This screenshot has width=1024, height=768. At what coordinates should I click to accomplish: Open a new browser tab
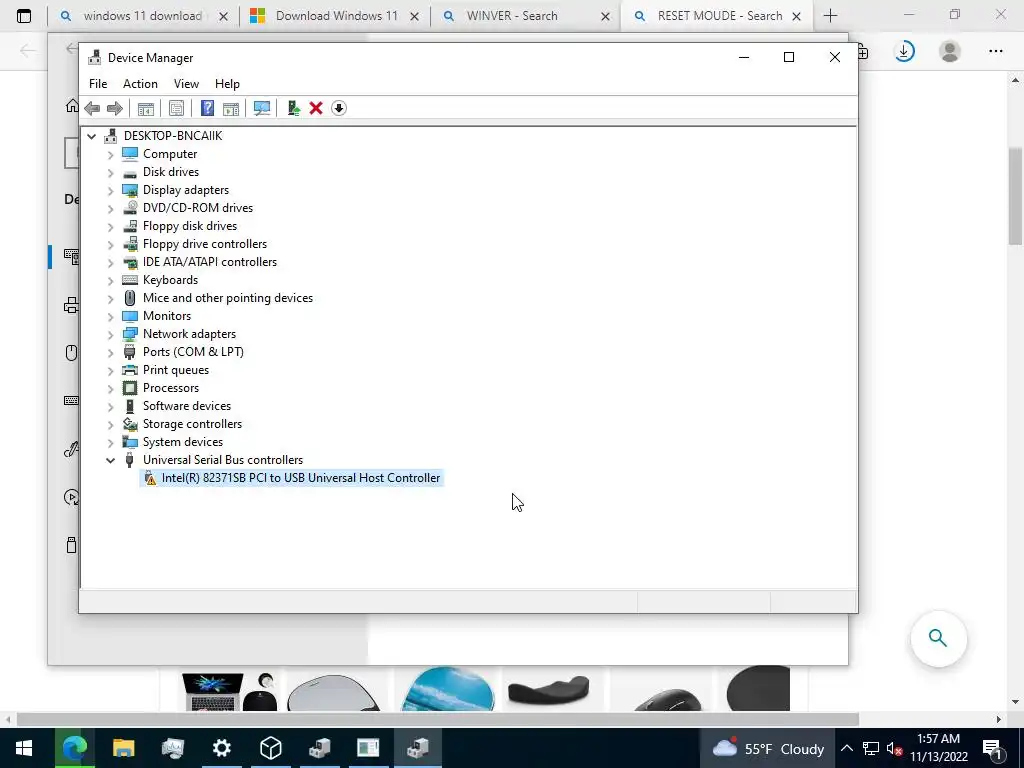pos(830,16)
